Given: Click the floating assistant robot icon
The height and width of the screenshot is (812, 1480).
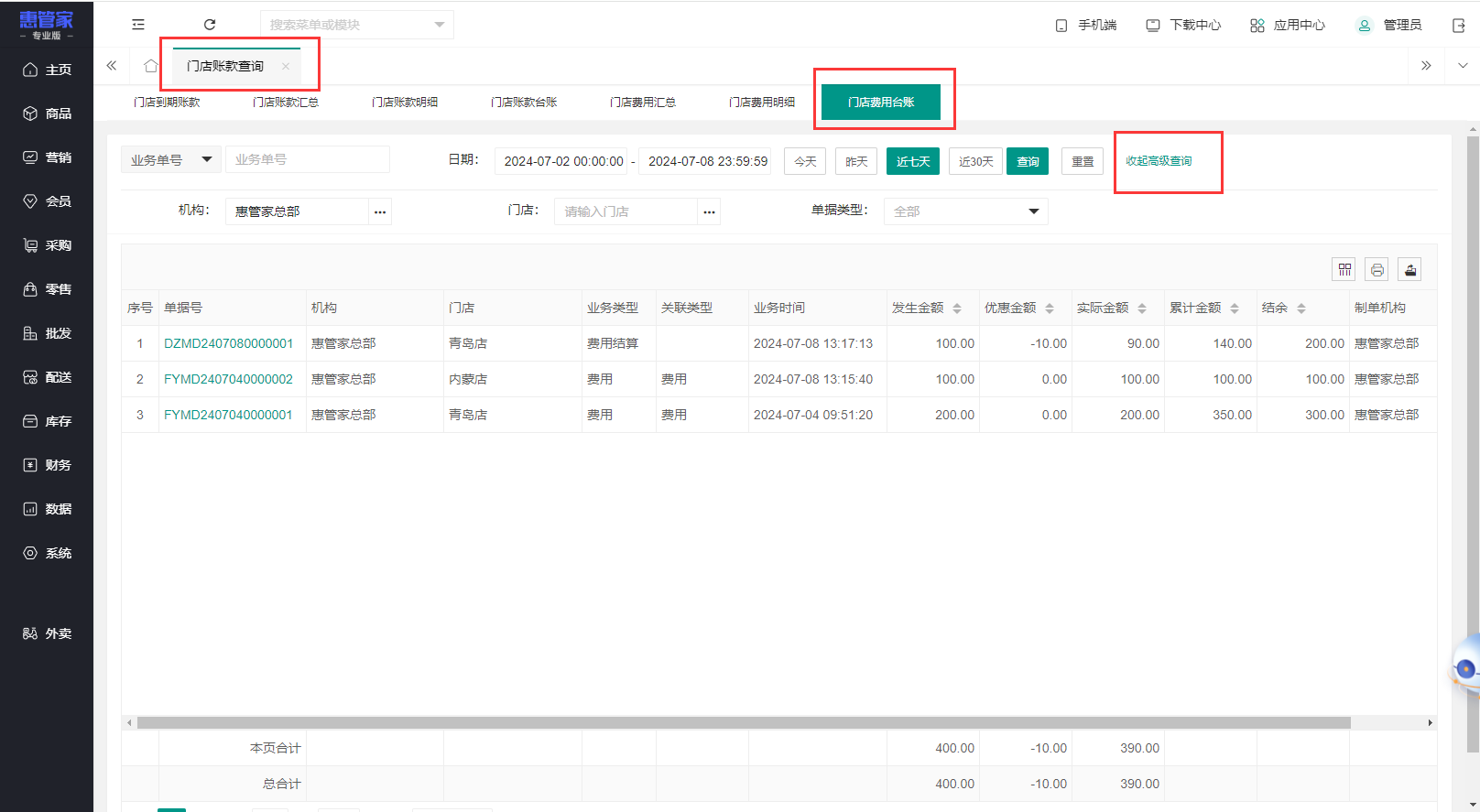Looking at the screenshot, I should (x=1465, y=669).
